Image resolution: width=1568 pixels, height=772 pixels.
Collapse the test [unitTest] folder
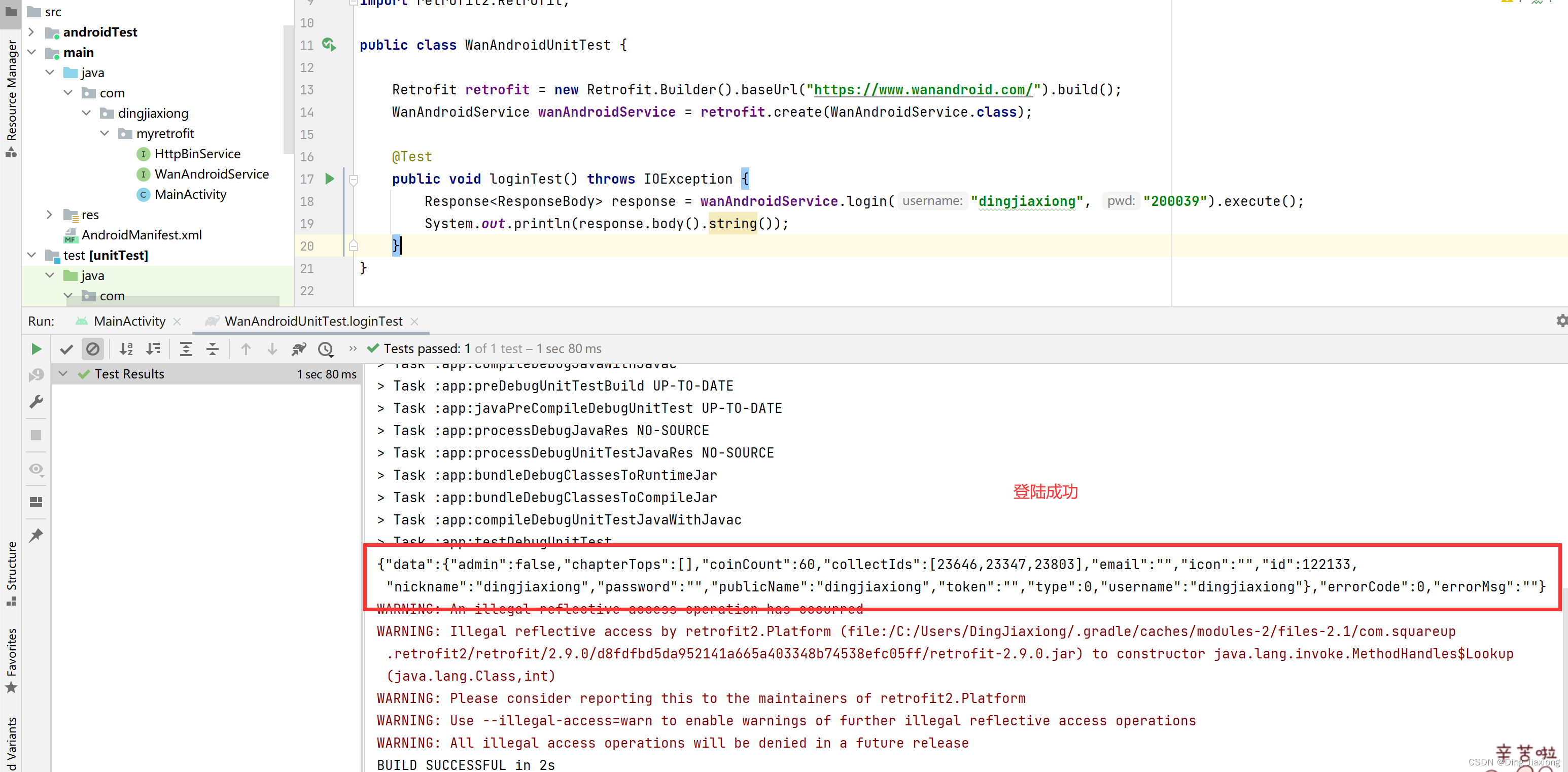click(31, 255)
